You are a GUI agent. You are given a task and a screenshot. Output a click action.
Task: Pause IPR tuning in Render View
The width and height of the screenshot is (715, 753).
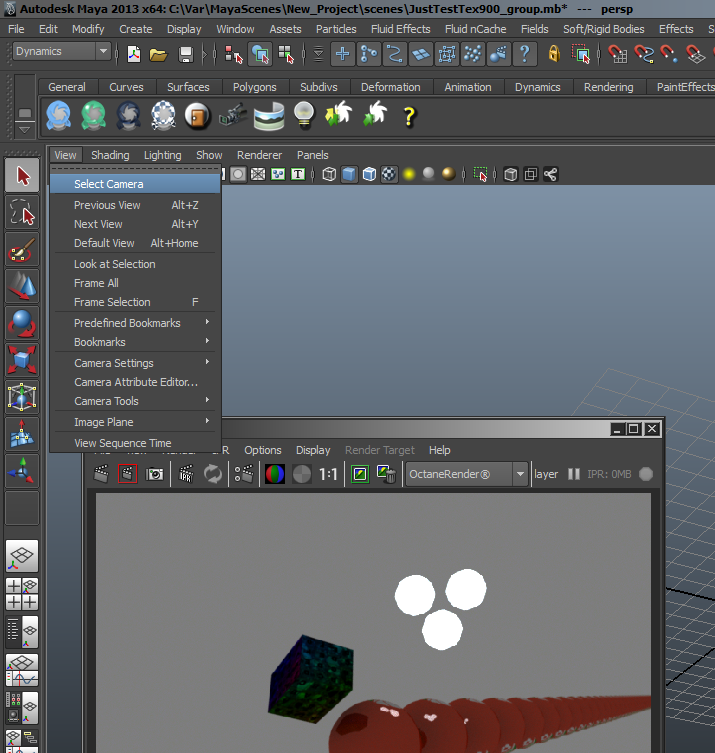[x=574, y=474]
